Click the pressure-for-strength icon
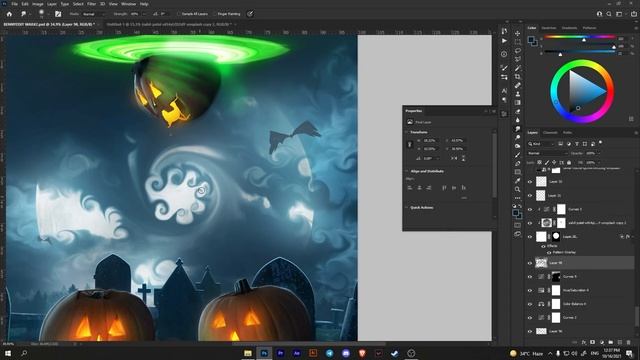The image size is (640, 360). tap(250, 14)
